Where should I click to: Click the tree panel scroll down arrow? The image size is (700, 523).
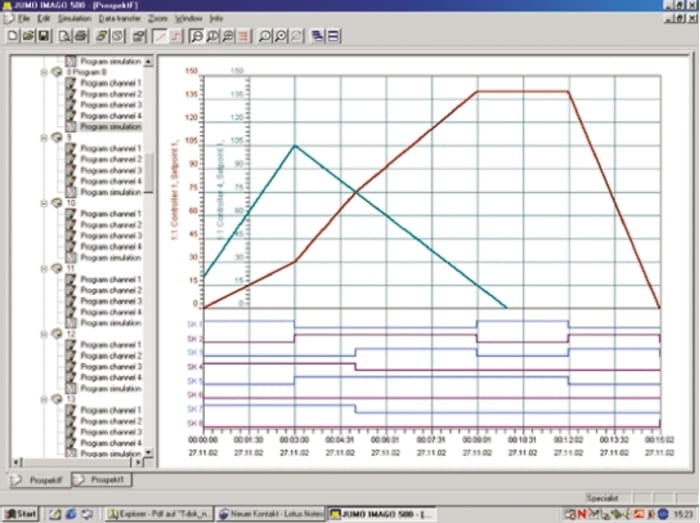tap(149, 452)
